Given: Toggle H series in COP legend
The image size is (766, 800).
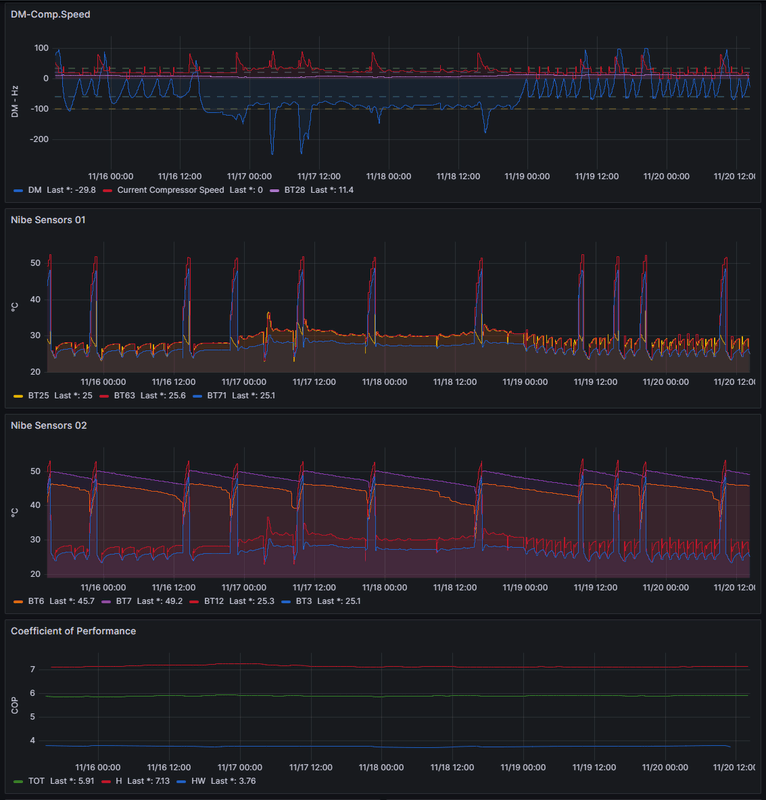Looking at the screenshot, I should pyautogui.click(x=119, y=781).
